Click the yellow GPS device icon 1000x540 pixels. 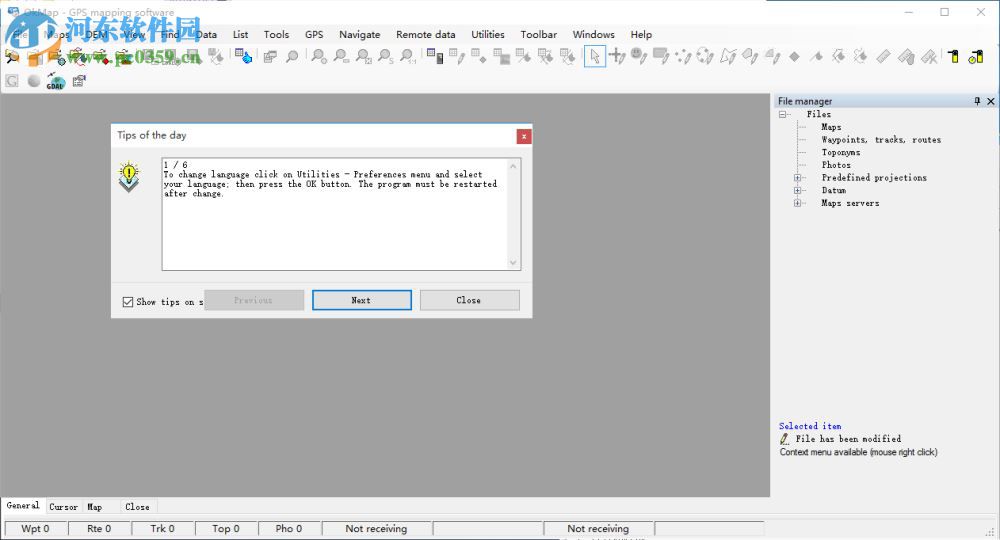click(953, 57)
